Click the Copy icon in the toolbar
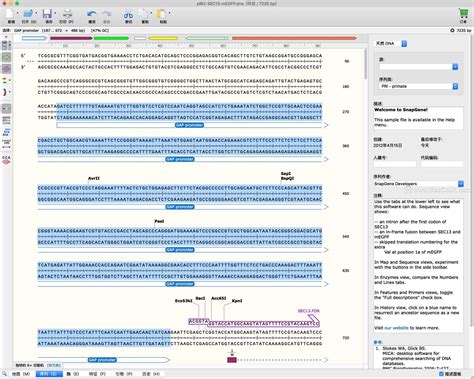 (144, 14)
